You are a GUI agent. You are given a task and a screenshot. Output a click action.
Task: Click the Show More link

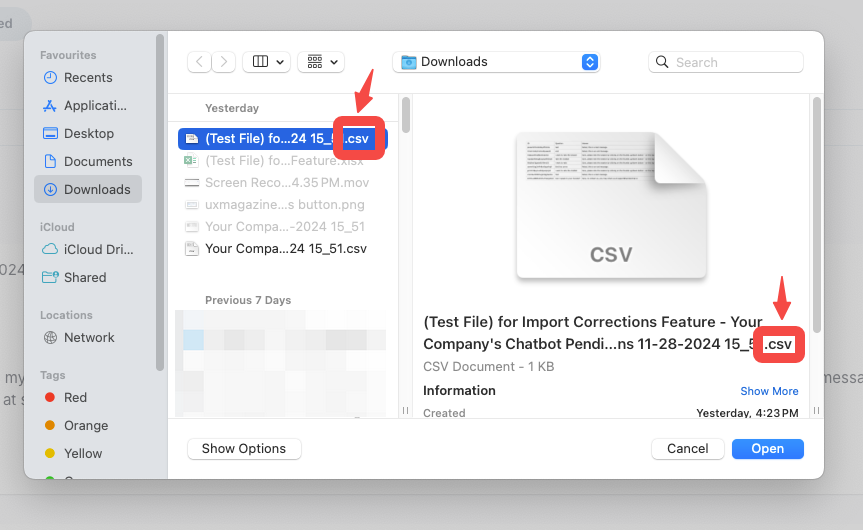point(769,391)
